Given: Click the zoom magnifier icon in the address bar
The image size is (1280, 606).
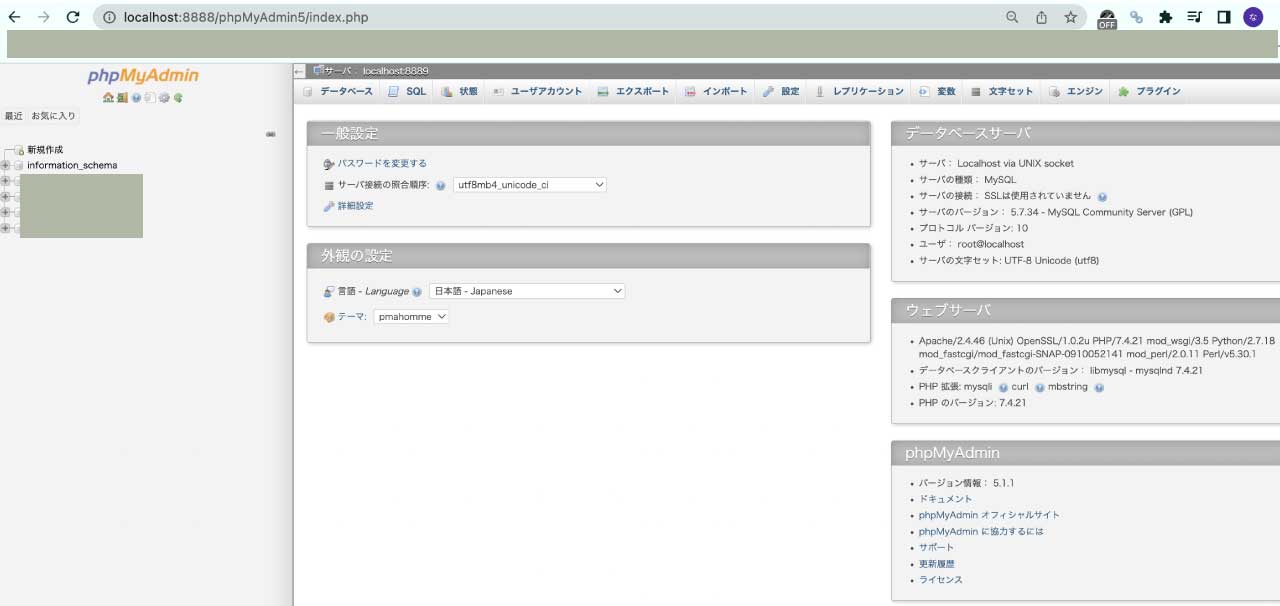Looking at the screenshot, I should [1012, 17].
